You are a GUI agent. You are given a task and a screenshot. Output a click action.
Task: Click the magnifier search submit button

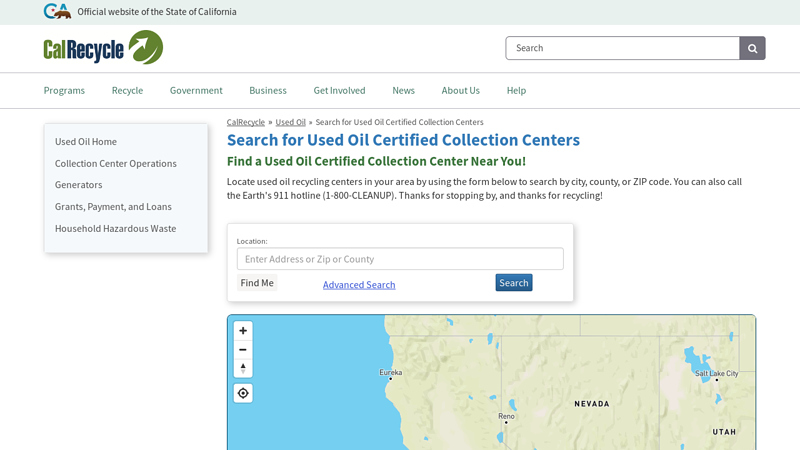[x=752, y=48]
